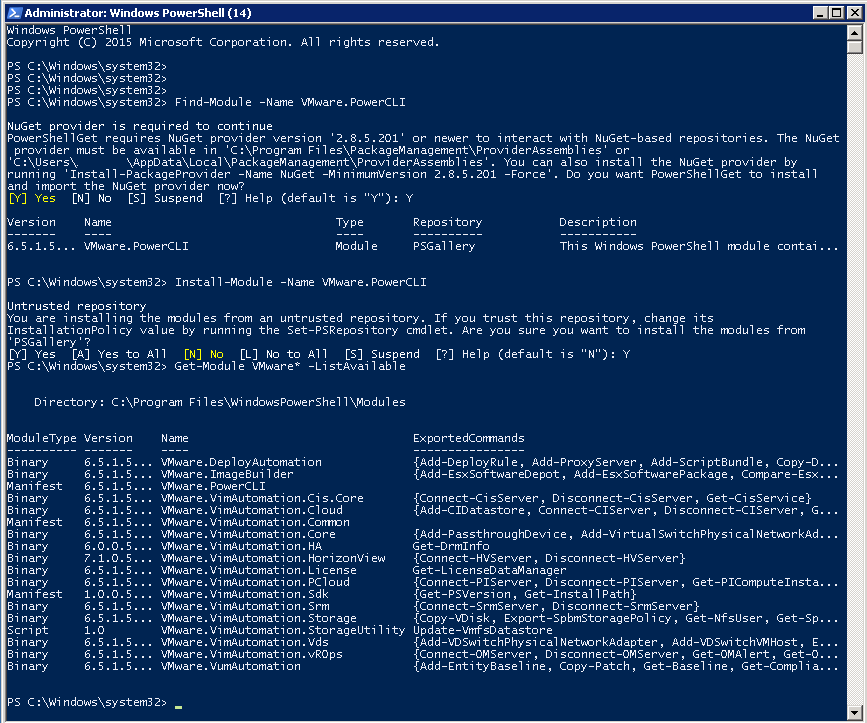Click the 'VMware.VimAutomation.License' module name
Image resolution: width=867 pixels, height=723 pixels.
(x=259, y=570)
